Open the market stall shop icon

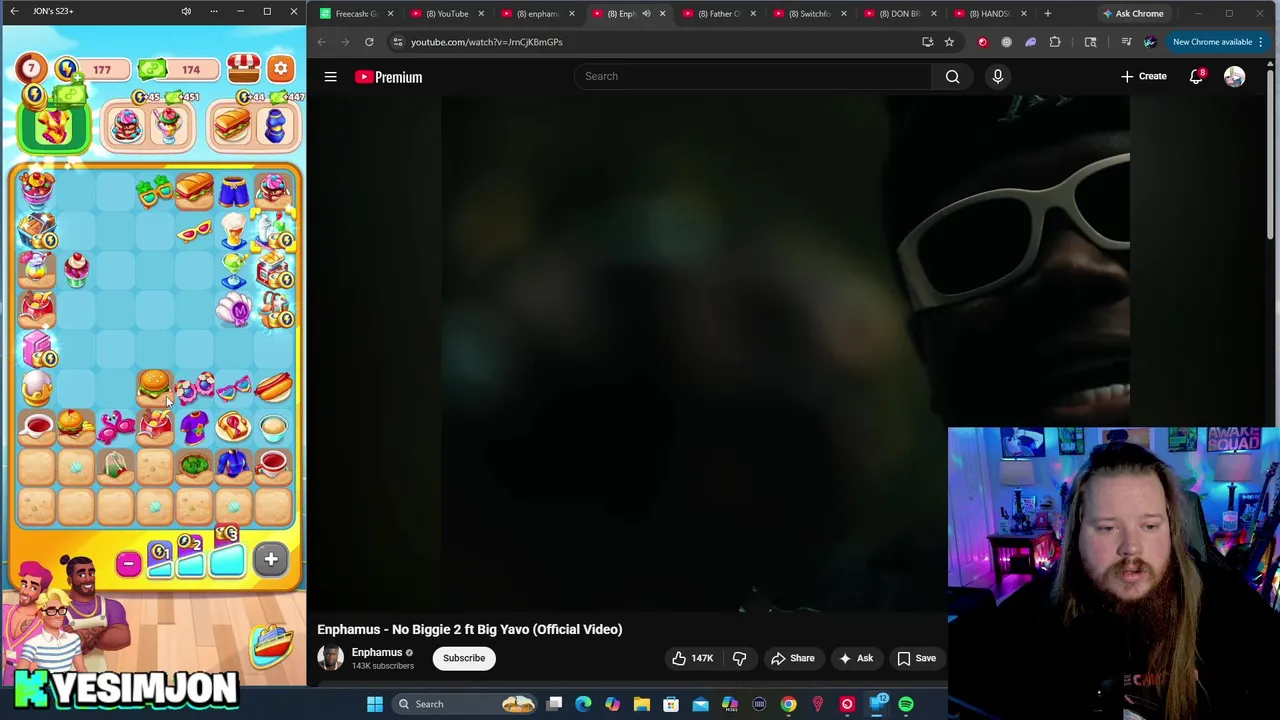pyautogui.click(x=243, y=69)
